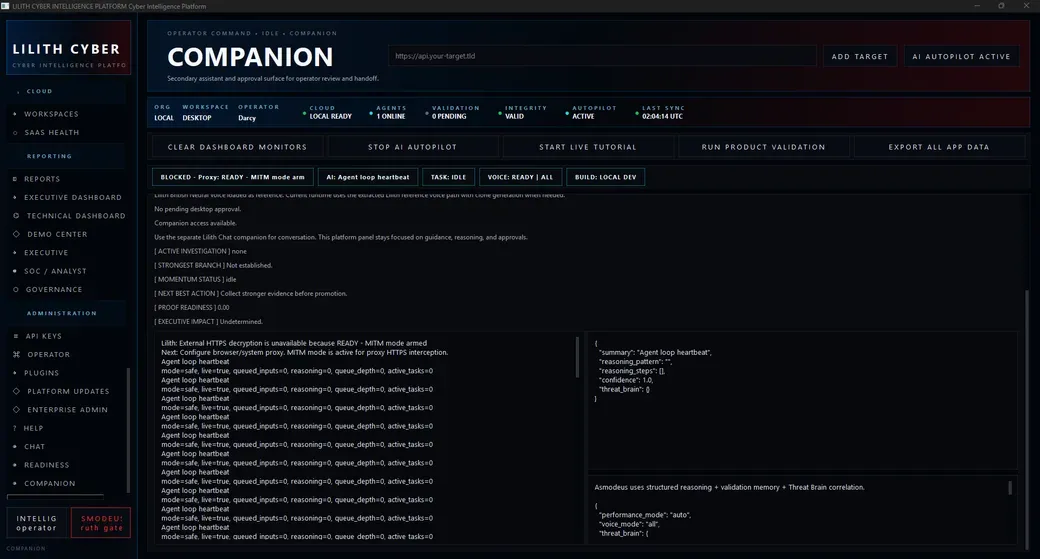Click the Platform Updates diamond icon

point(17,391)
